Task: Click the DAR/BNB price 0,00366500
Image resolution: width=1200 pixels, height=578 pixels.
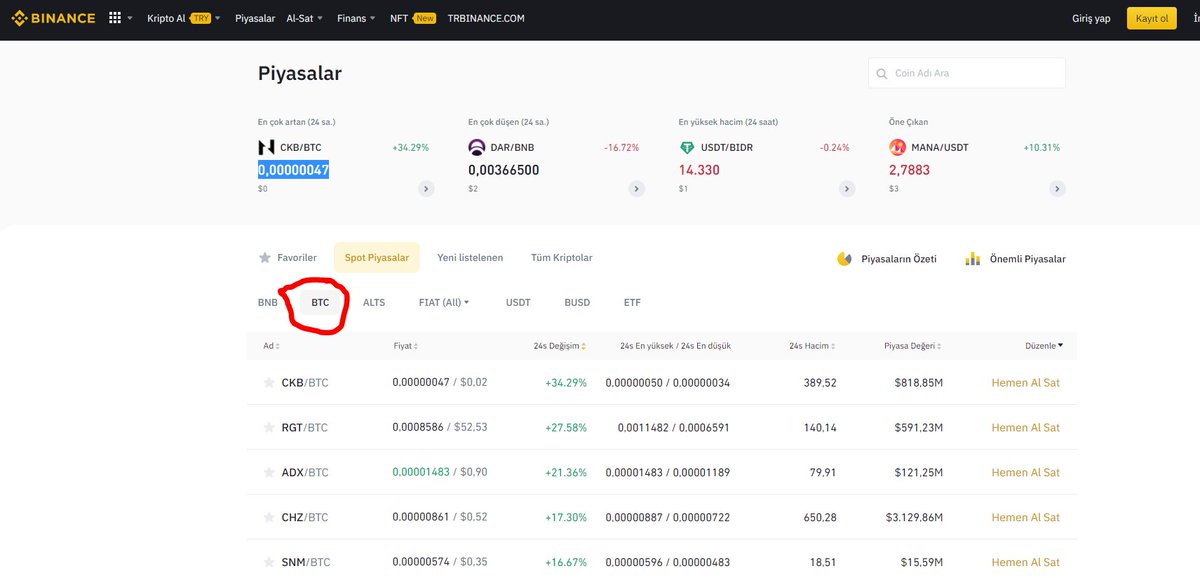Action: coord(504,170)
